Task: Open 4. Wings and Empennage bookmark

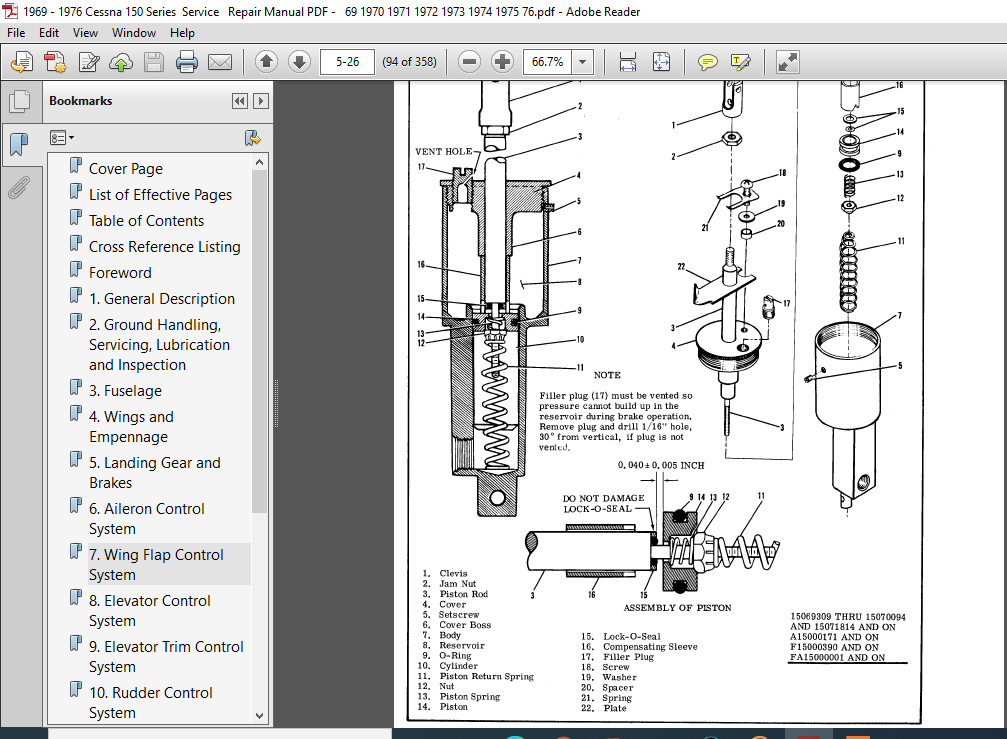Action: [x=132, y=427]
